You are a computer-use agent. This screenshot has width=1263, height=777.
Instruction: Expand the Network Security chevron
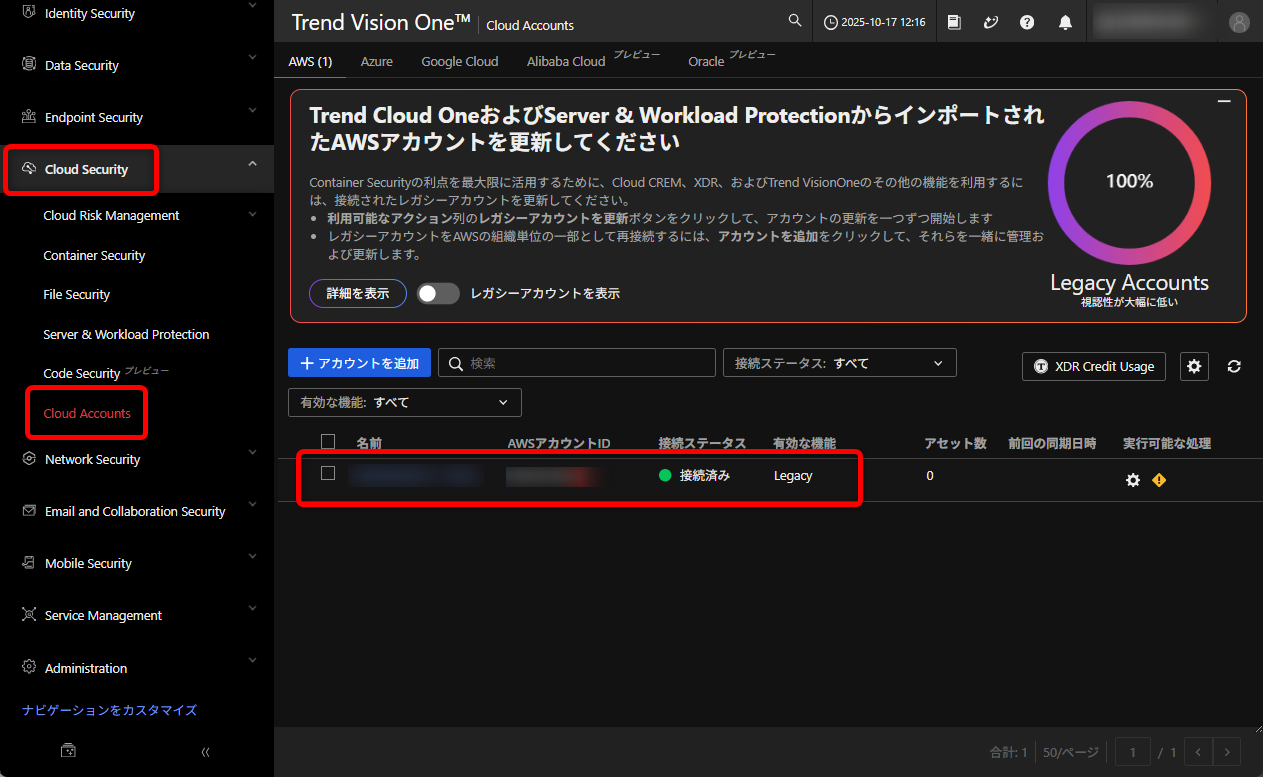click(252, 452)
